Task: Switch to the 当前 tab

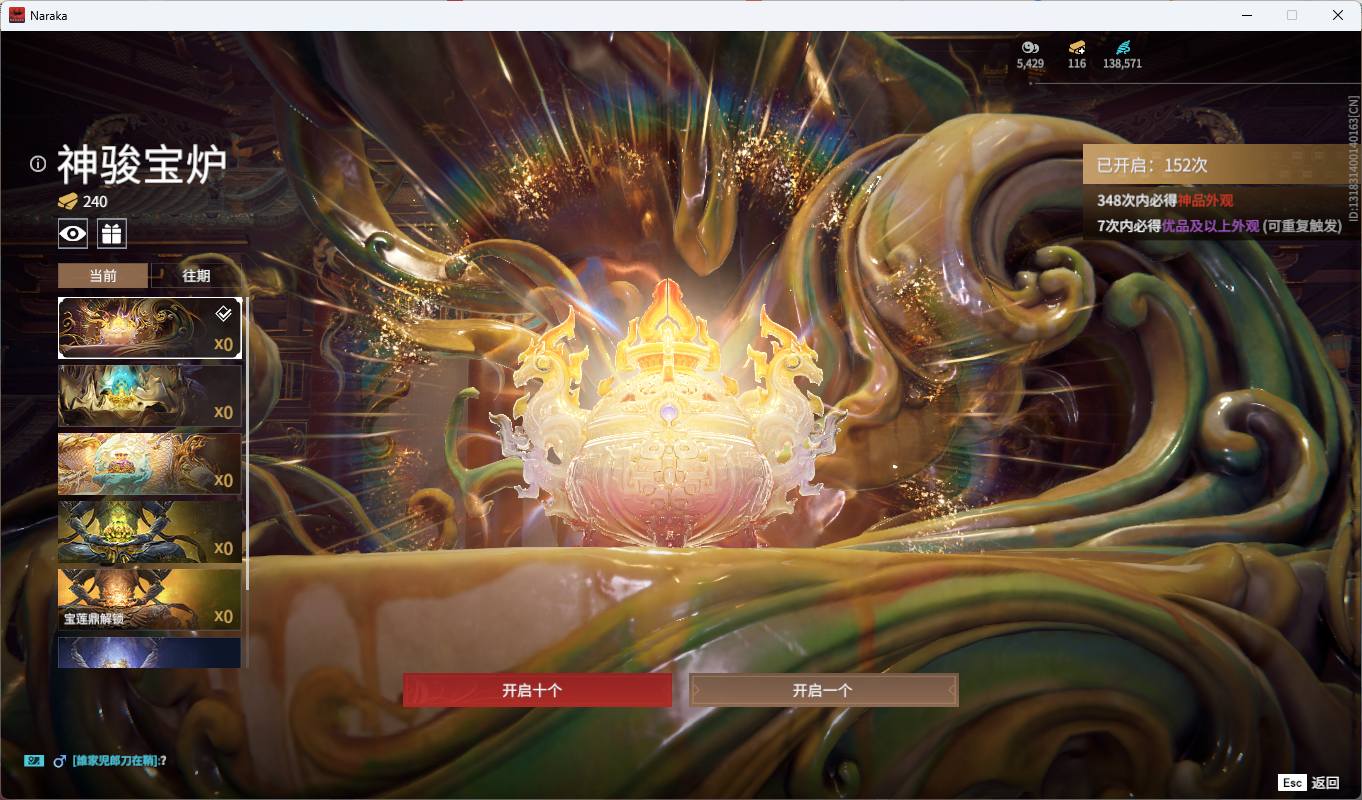Action: click(103, 276)
